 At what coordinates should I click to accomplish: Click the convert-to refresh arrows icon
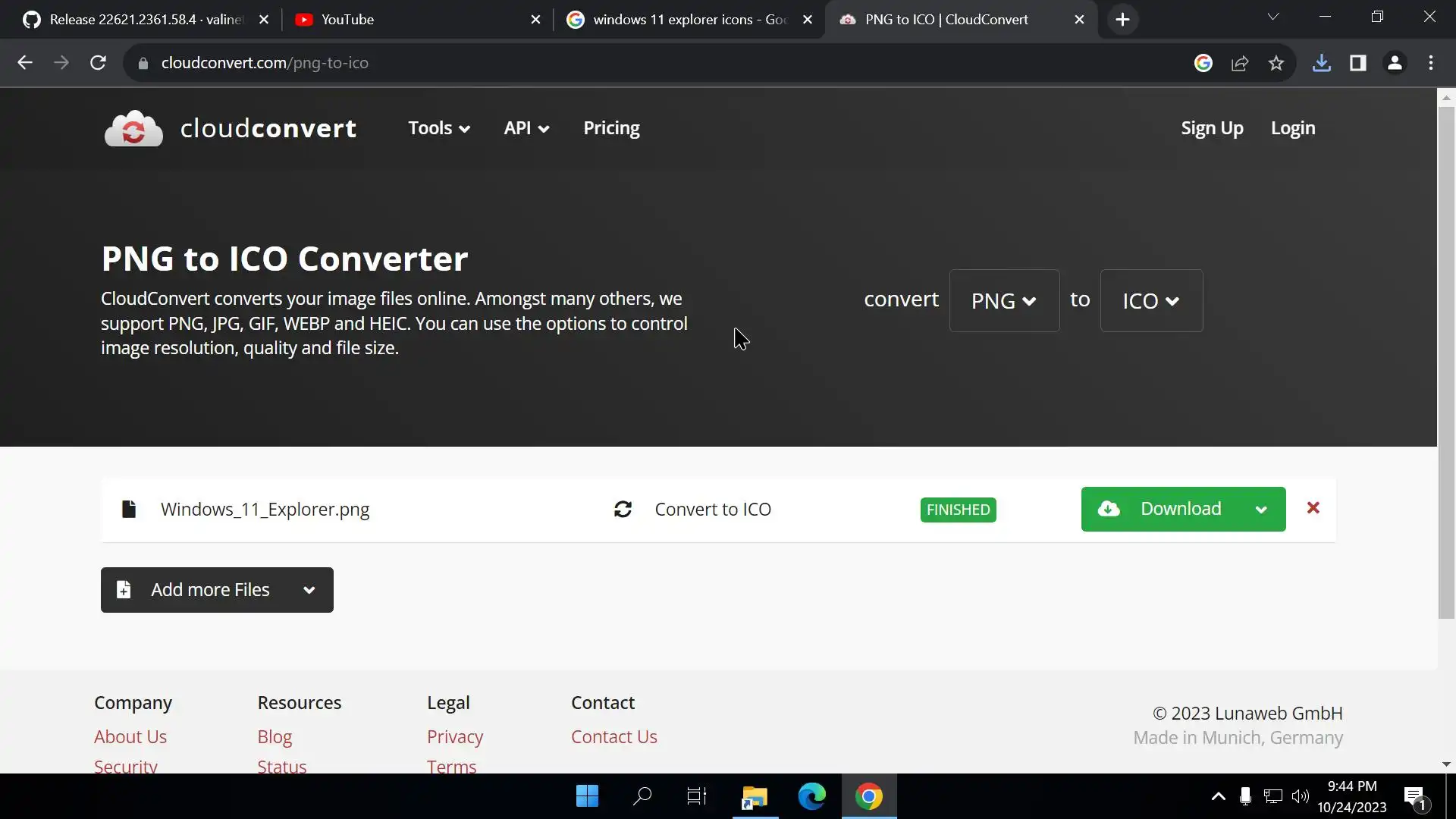(x=623, y=510)
